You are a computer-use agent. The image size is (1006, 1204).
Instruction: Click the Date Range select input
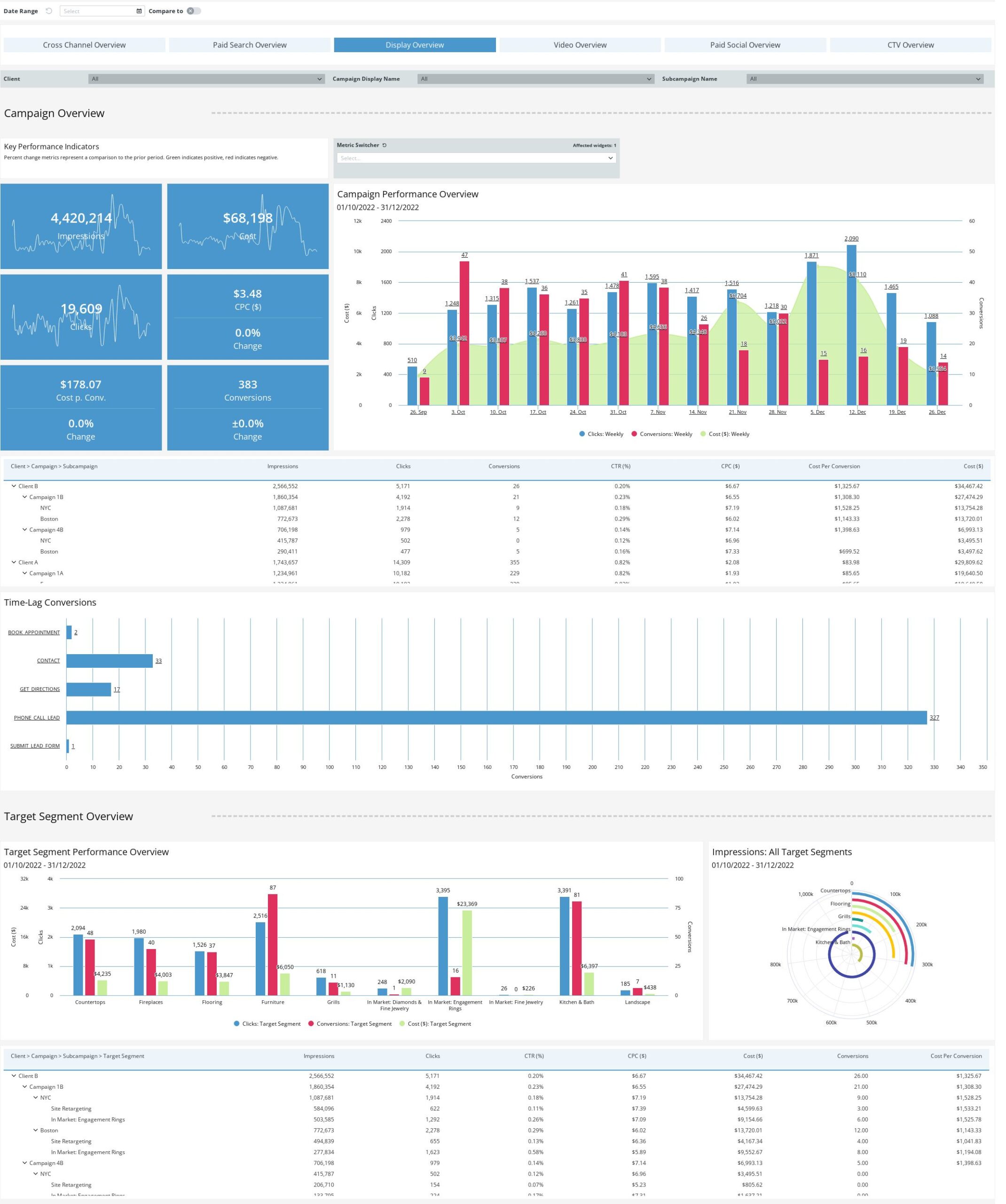point(97,11)
